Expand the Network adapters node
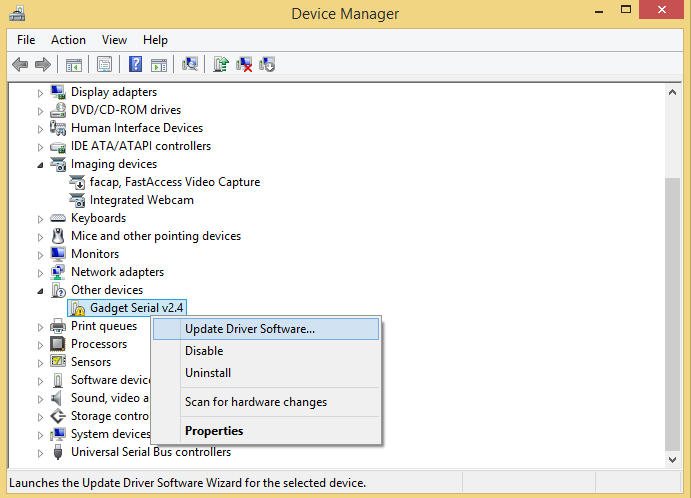This screenshot has height=498, width=691. click(41, 272)
